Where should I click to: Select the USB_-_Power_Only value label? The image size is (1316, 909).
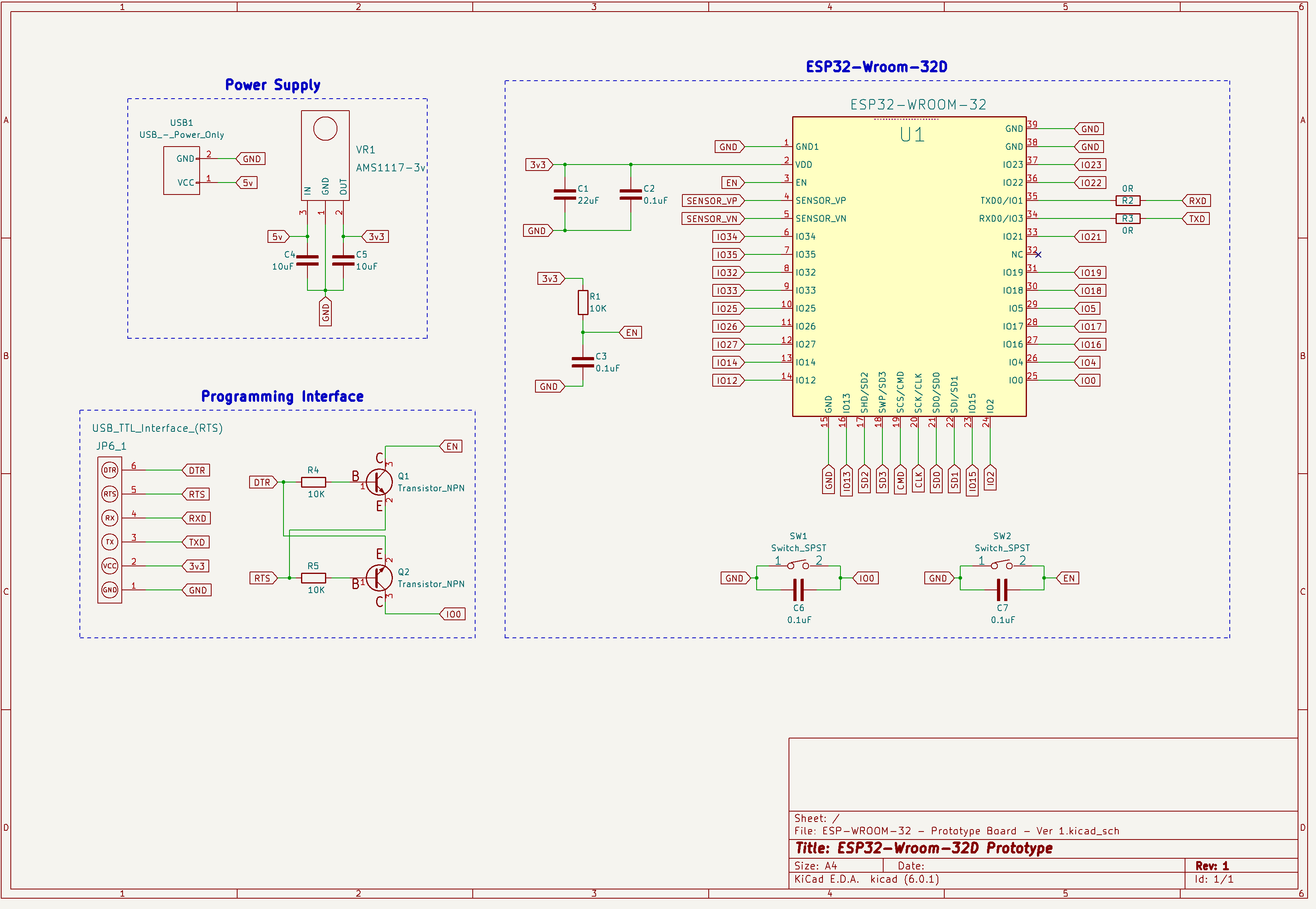coord(182,135)
